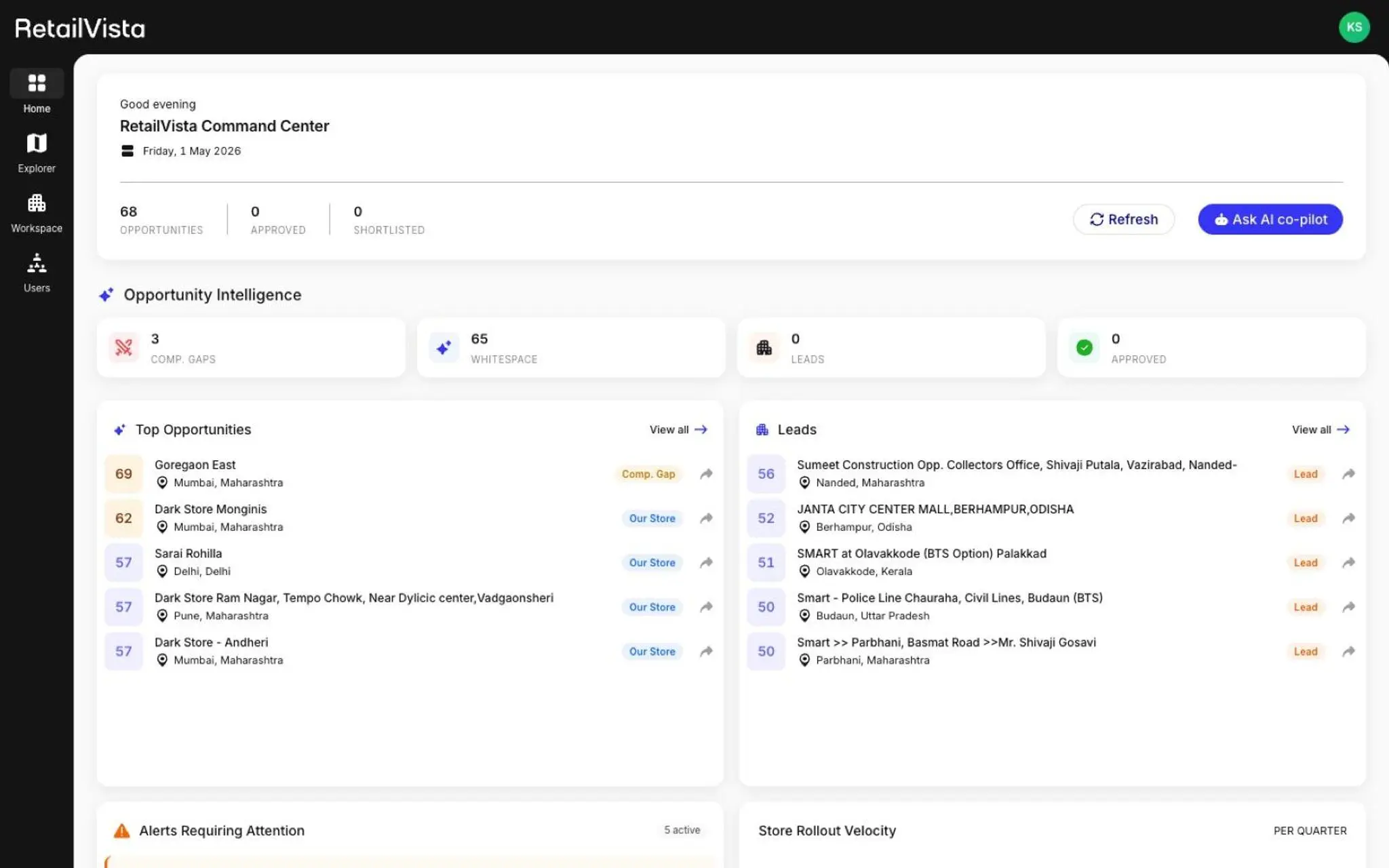Click Our Store tag on Dark Store Monginis
The height and width of the screenshot is (868, 1389).
[652, 518]
